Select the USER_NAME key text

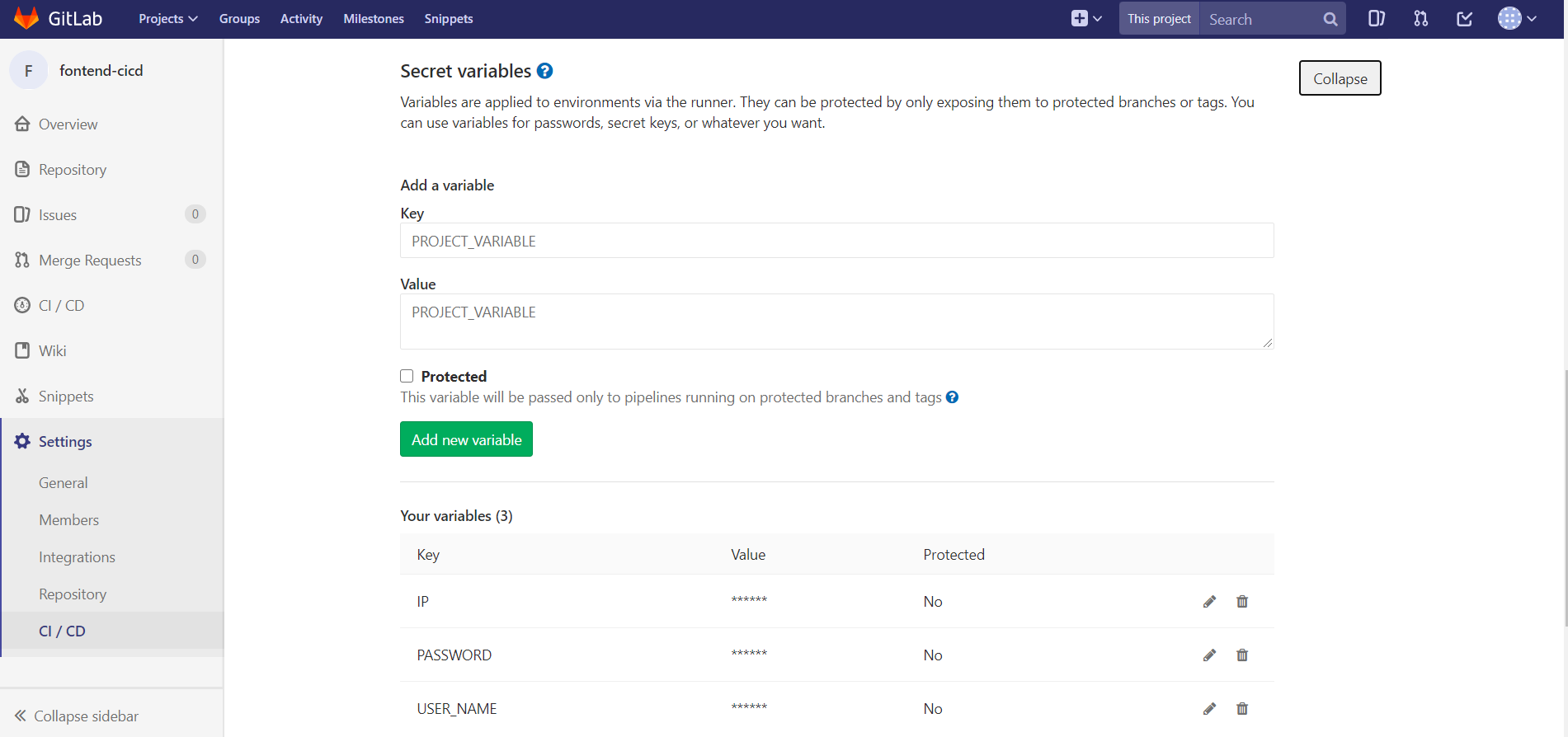[457, 709]
